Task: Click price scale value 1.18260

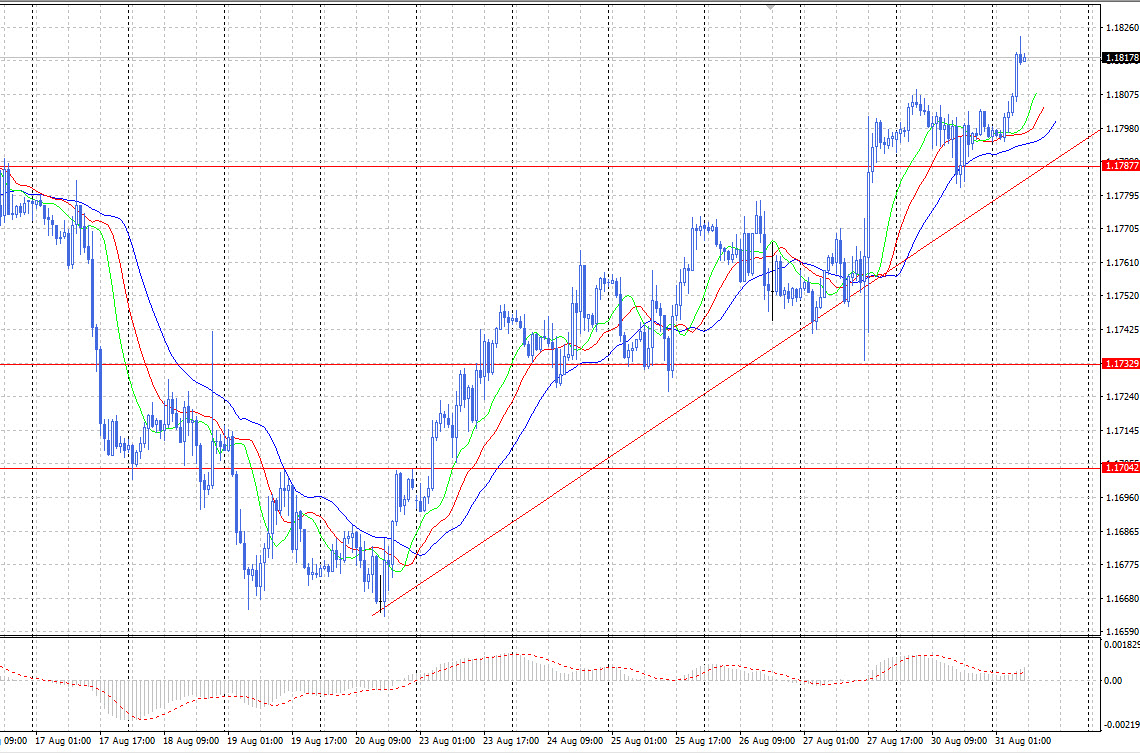Action: coord(1122,28)
